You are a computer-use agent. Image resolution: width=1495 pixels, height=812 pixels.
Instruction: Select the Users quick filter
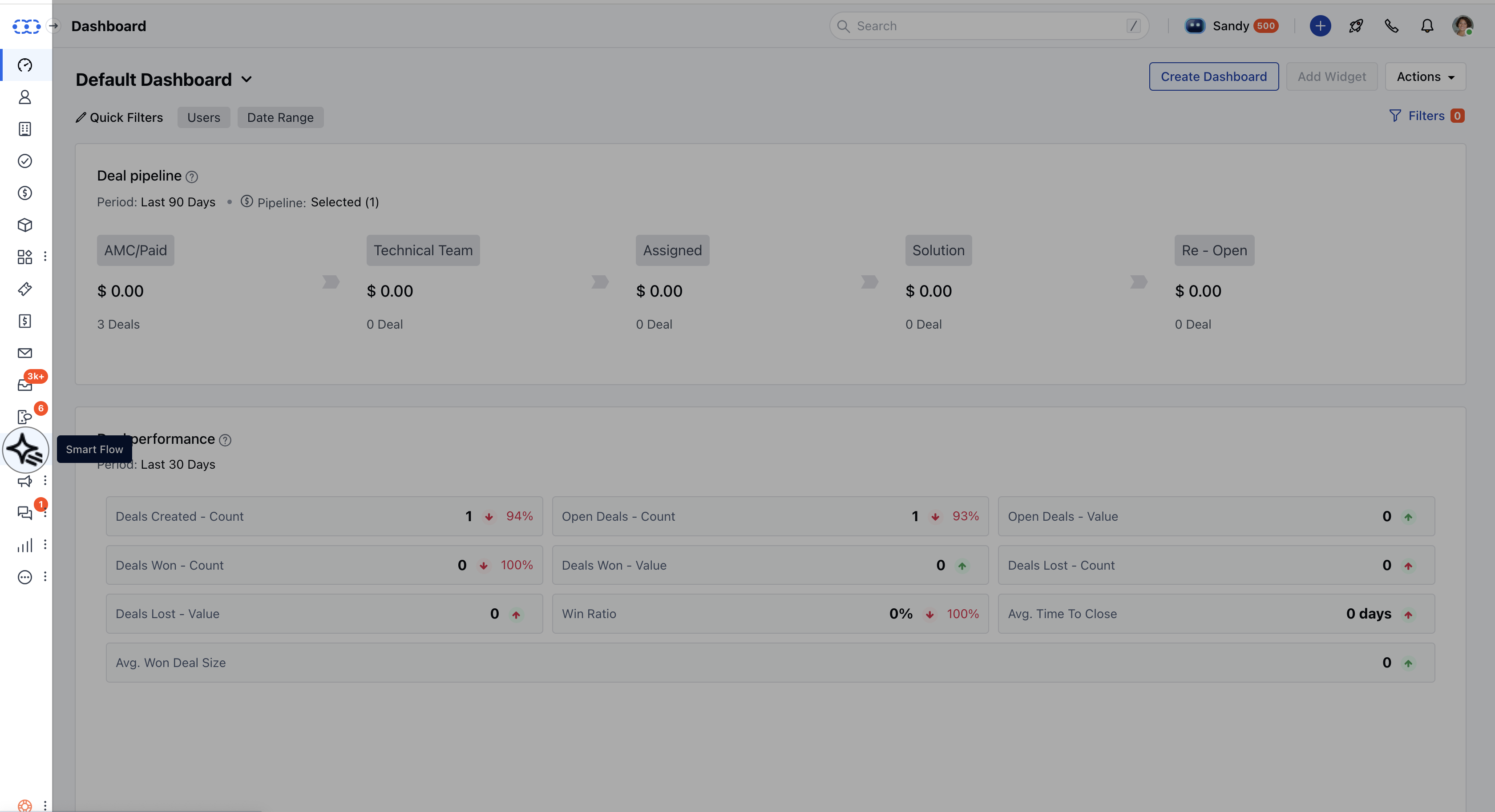[x=204, y=118]
